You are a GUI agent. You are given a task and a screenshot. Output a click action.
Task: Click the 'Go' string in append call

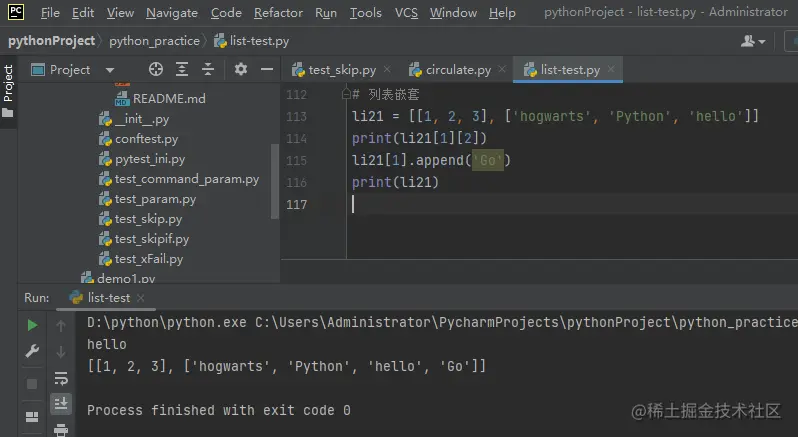(x=488, y=160)
